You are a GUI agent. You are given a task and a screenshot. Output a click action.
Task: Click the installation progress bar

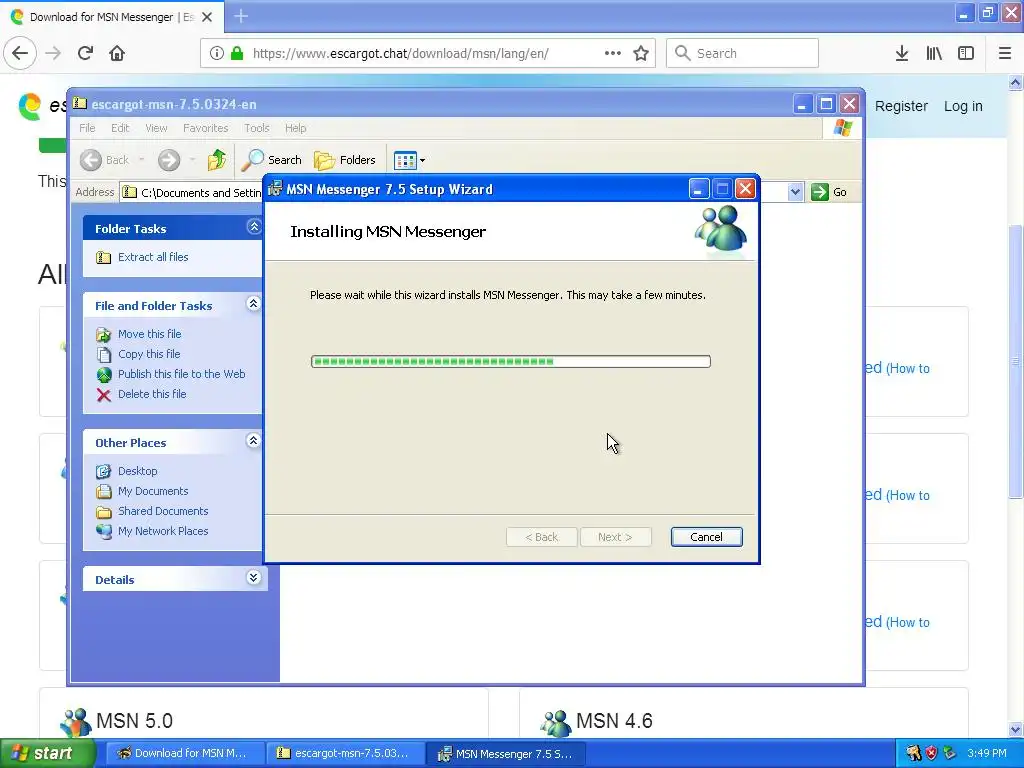click(x=511, y=361)
